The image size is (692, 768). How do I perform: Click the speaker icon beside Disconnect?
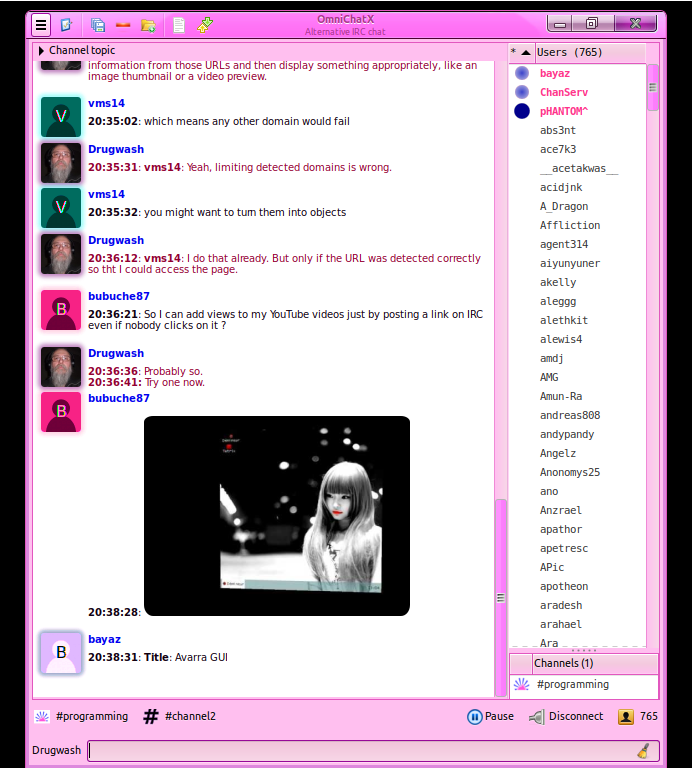(x=536, y=717)
